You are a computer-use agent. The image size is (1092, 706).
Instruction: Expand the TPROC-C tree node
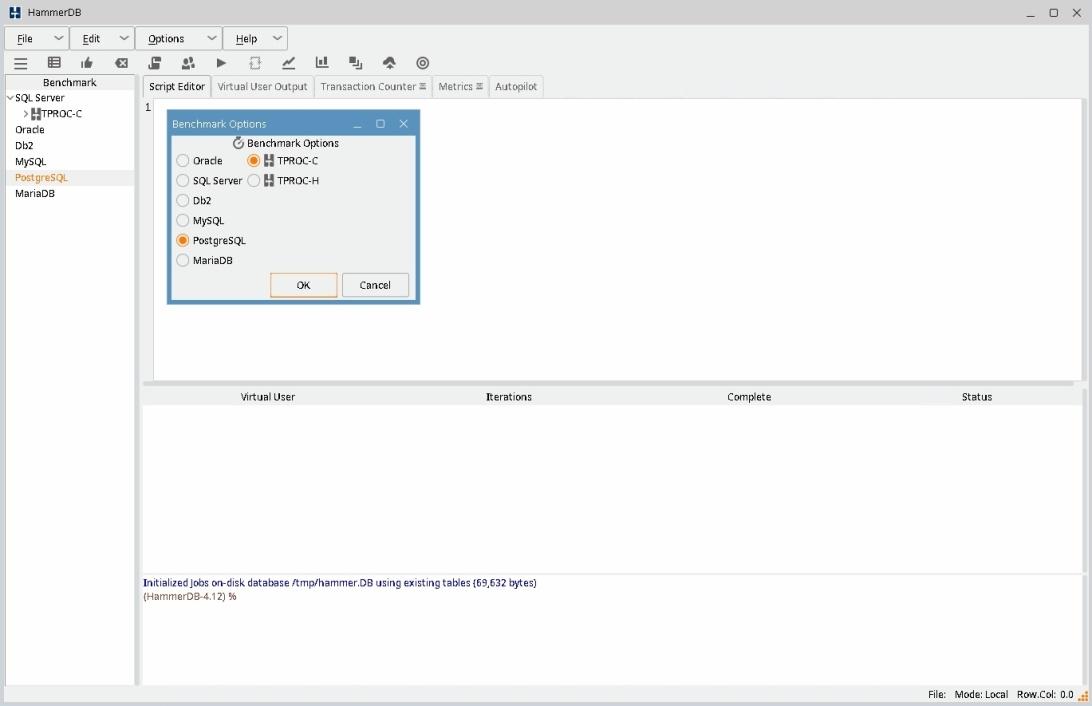[x=26, y=114]
